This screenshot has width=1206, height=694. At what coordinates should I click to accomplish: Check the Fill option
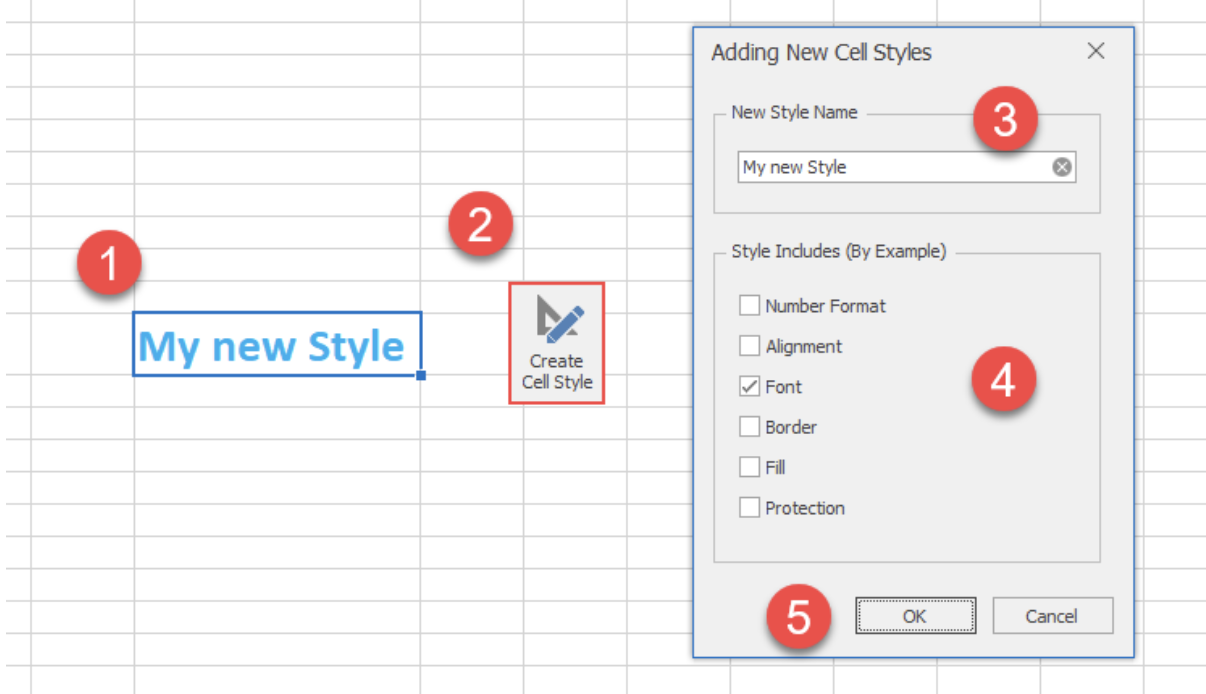[749, 467]
